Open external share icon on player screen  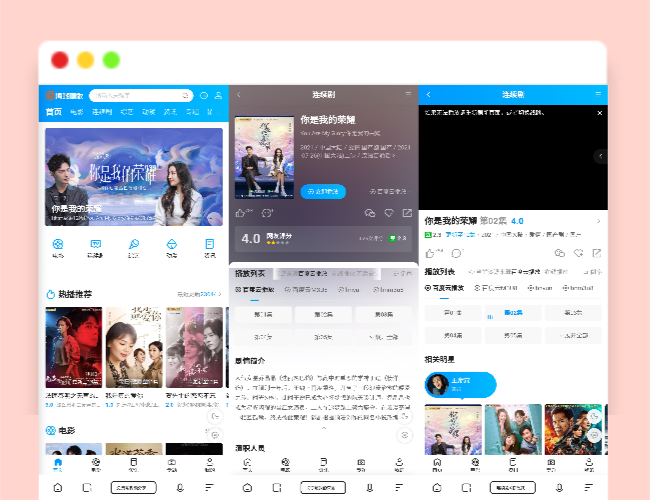pos(597,253)
